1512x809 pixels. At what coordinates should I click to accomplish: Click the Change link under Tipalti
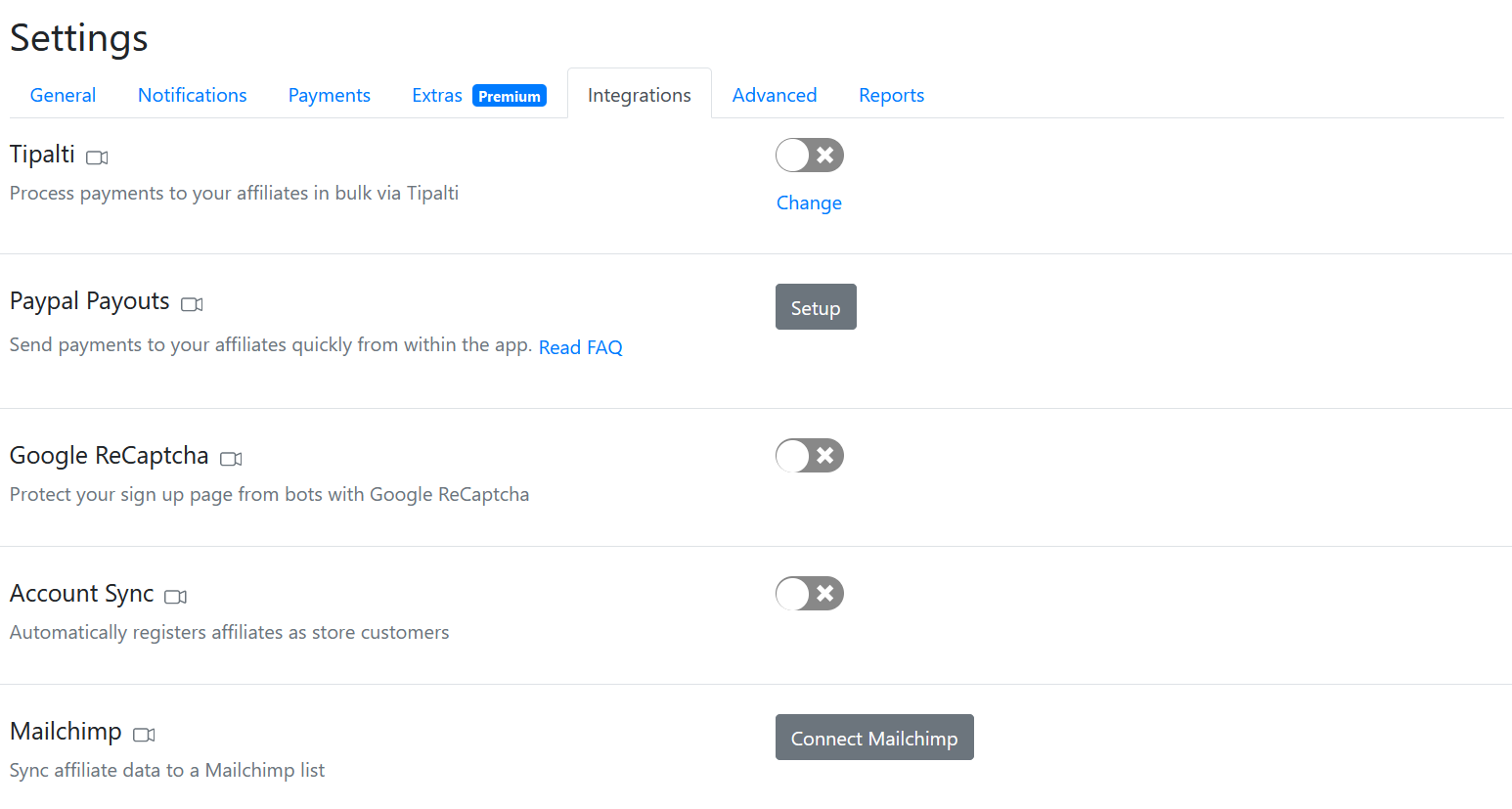[x=809, y=202]
